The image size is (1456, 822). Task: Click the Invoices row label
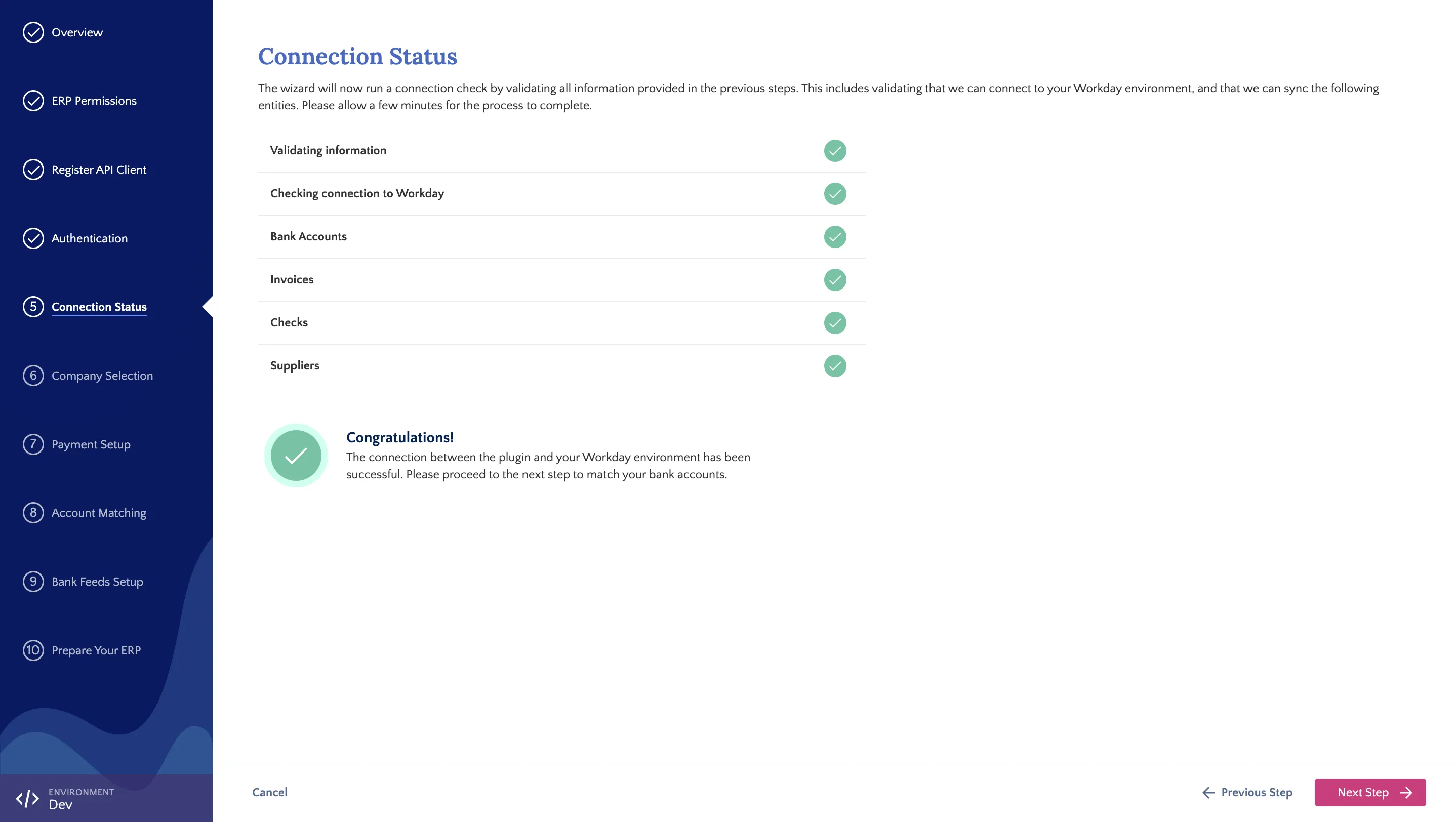coord(292,279)
